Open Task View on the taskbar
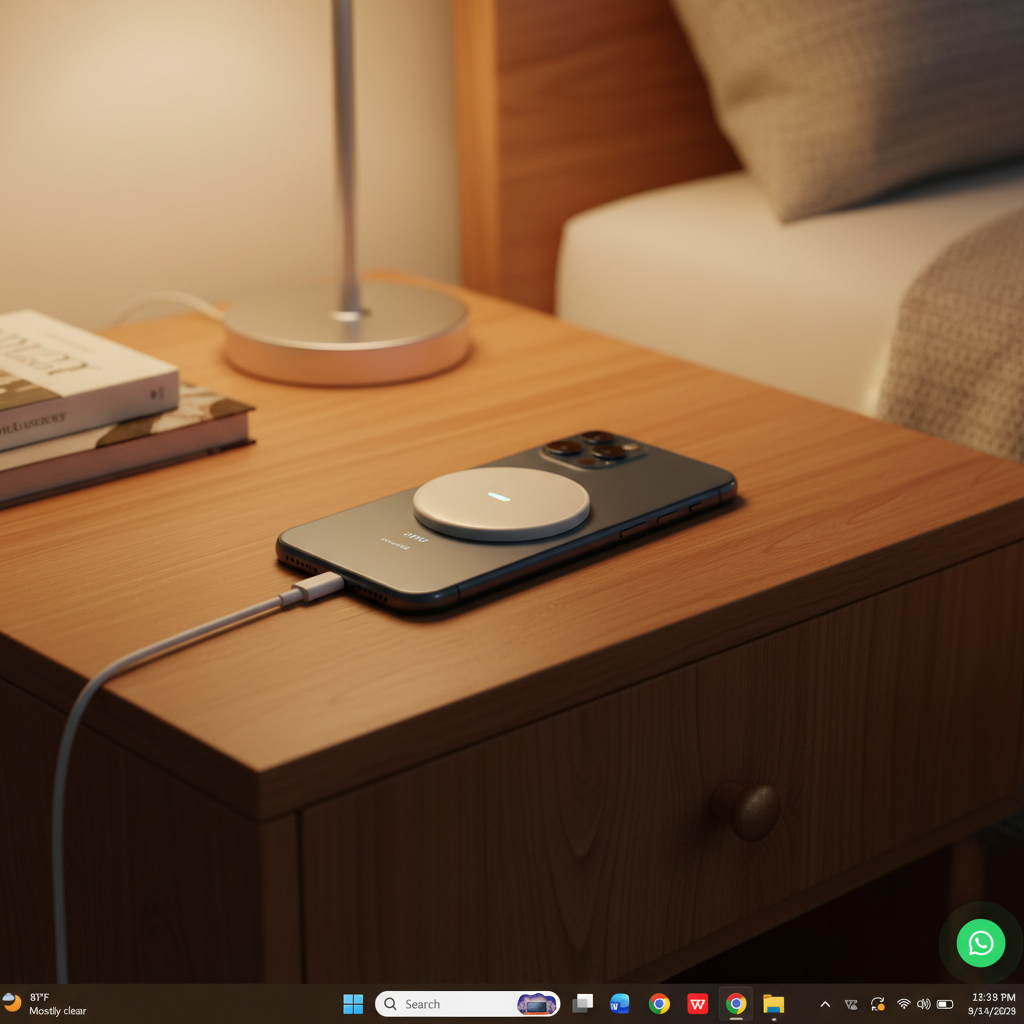The height and width of the screenshot is (1024, 1024). click(583, 1004)
